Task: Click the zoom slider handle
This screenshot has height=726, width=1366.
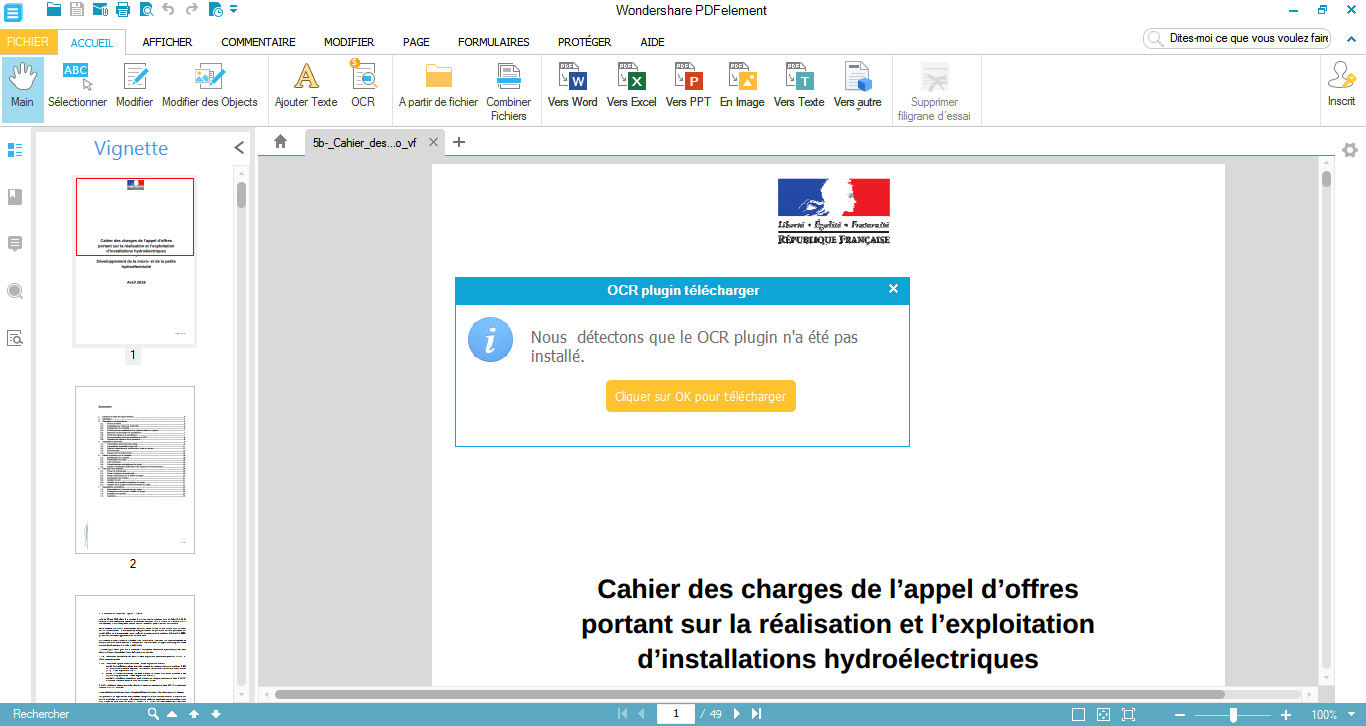Action: coord(1233,714)
